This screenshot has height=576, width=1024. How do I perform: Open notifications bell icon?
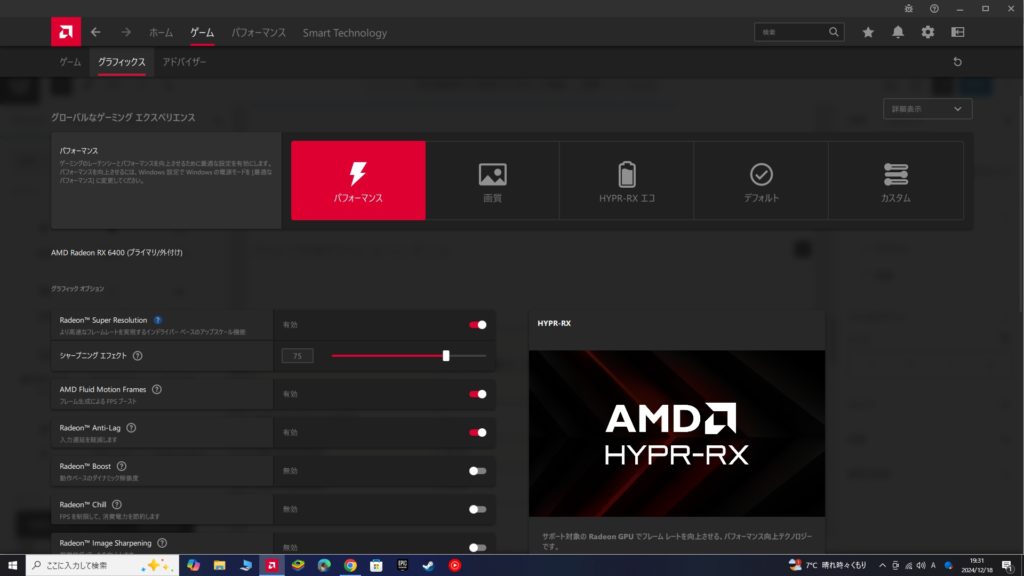[898, 32]
